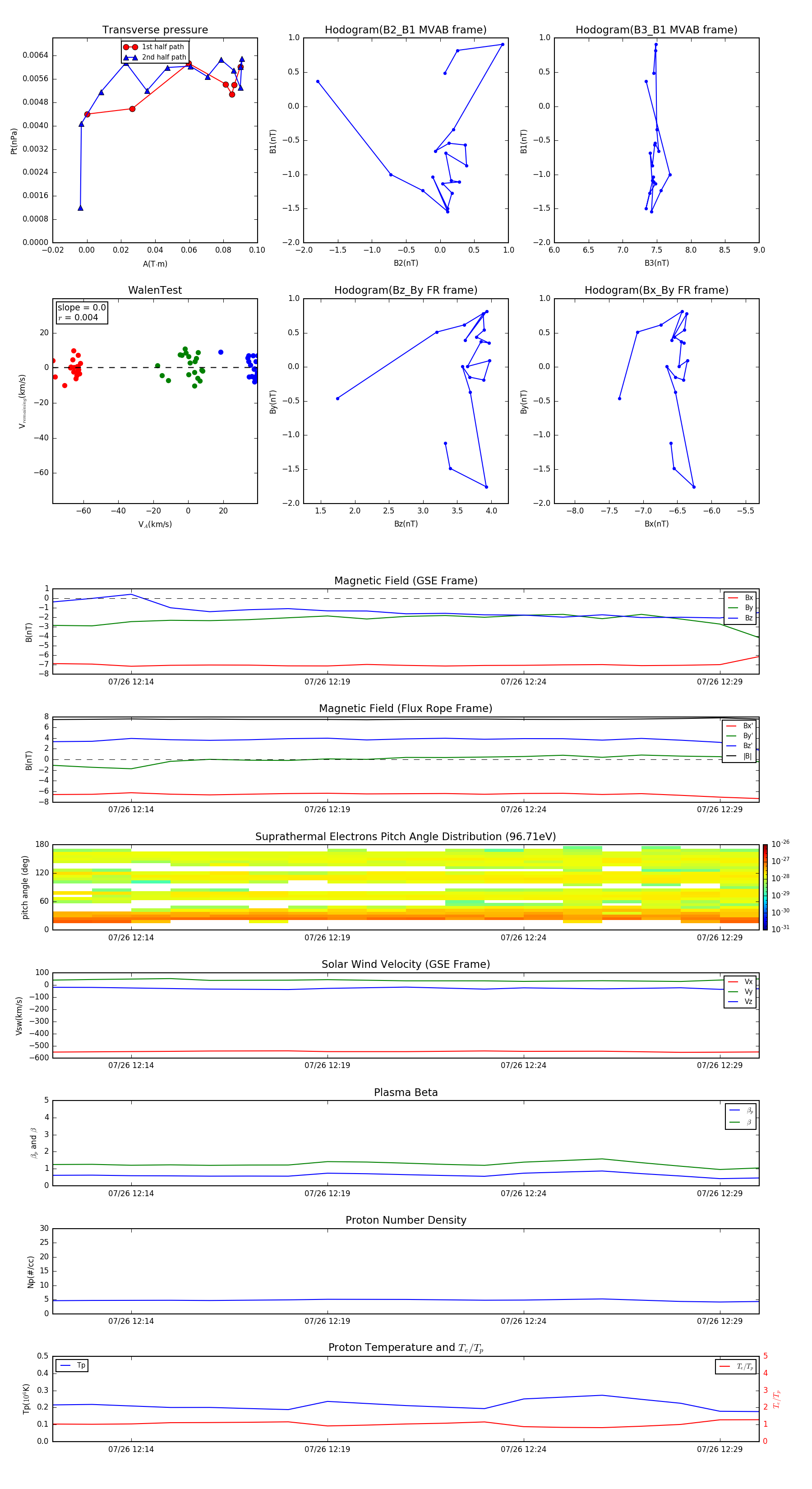This screenshot has width=812, height=1489.
Task: Click the 'WalenTest' plot title
Action: click(x=155, y=290)
